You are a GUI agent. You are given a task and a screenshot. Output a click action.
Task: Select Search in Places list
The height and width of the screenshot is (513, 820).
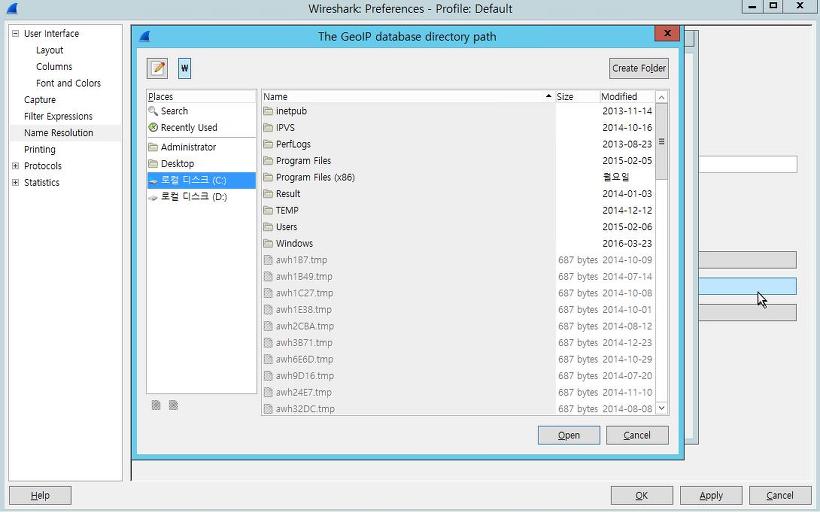click(201, 111)
